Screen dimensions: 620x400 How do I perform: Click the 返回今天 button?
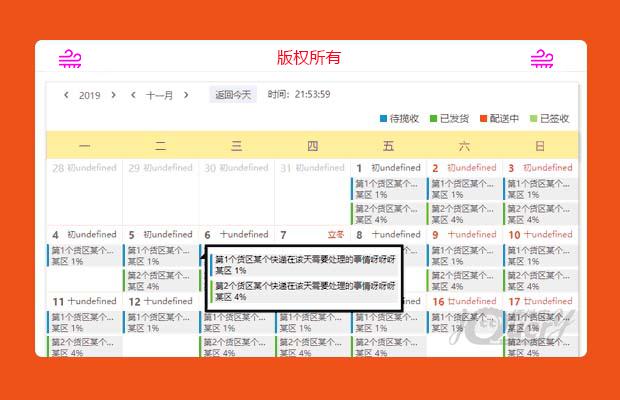[232, 95]
